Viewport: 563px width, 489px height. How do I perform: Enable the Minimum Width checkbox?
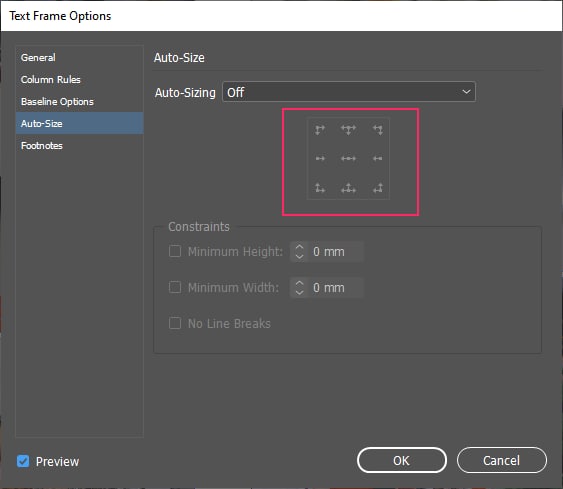coord(175,287)
